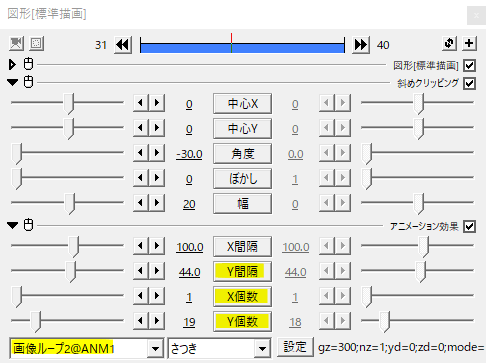Click the left Y間隔 value 44.0

pyautogui.click(x=189, y=272)
